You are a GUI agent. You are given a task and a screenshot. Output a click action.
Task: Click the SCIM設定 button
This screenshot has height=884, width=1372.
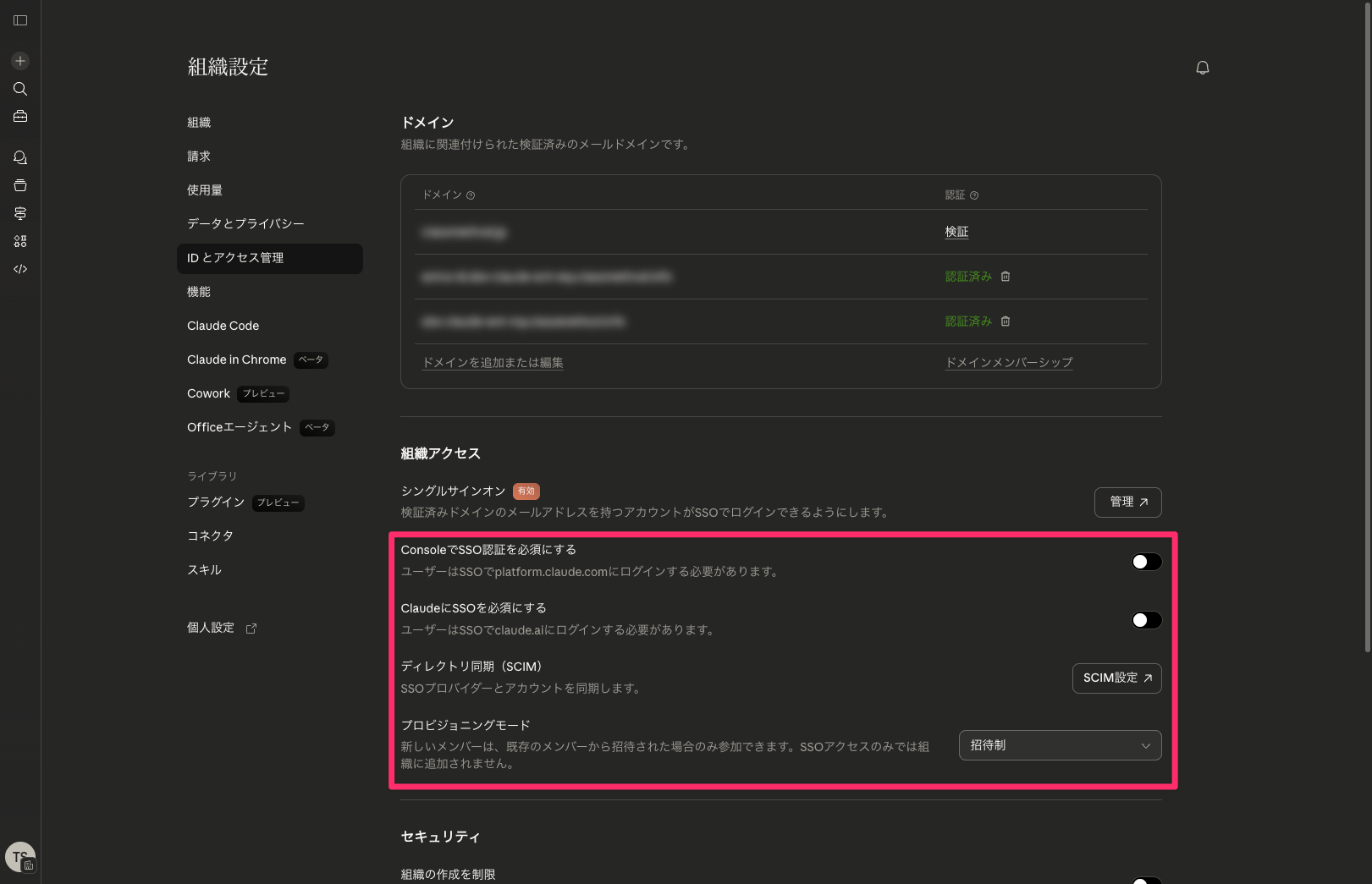point(1116,678)
